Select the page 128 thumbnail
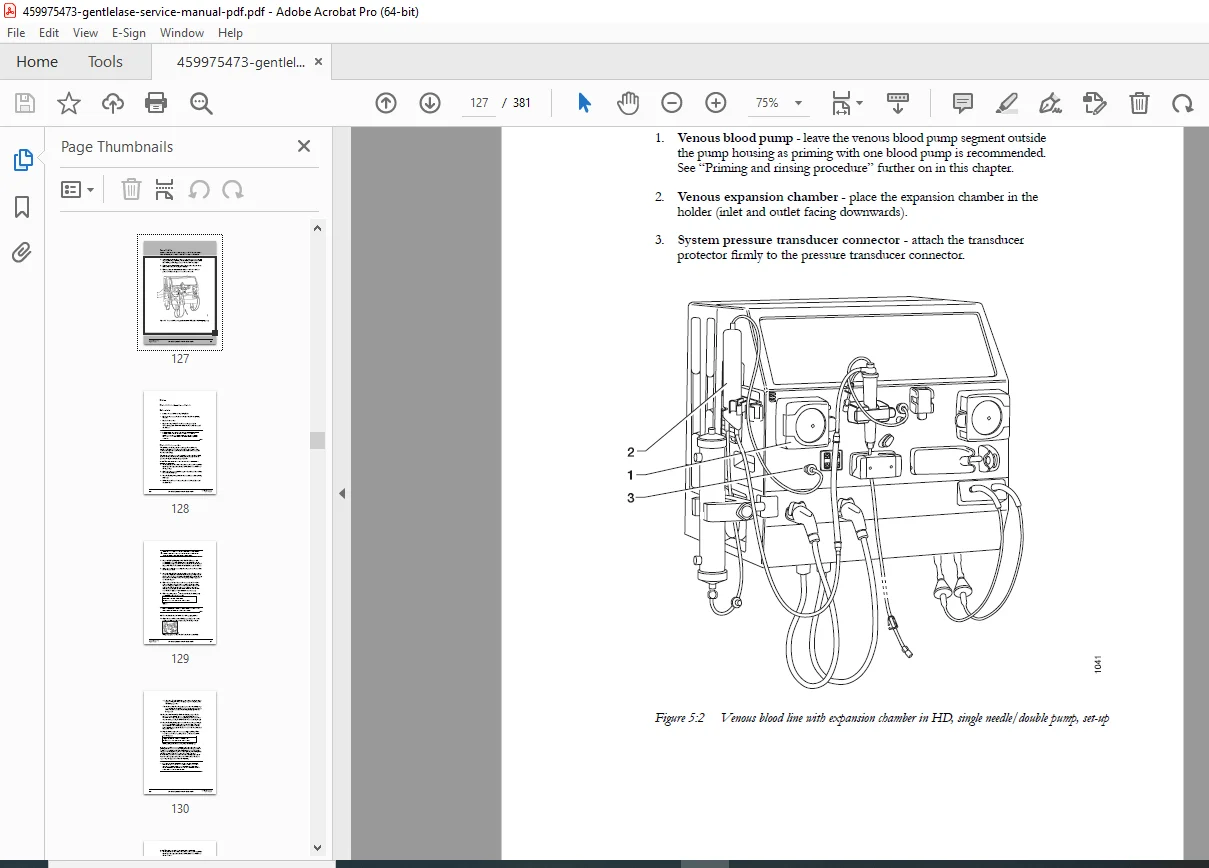1209x868 pixels. [180, 442]
